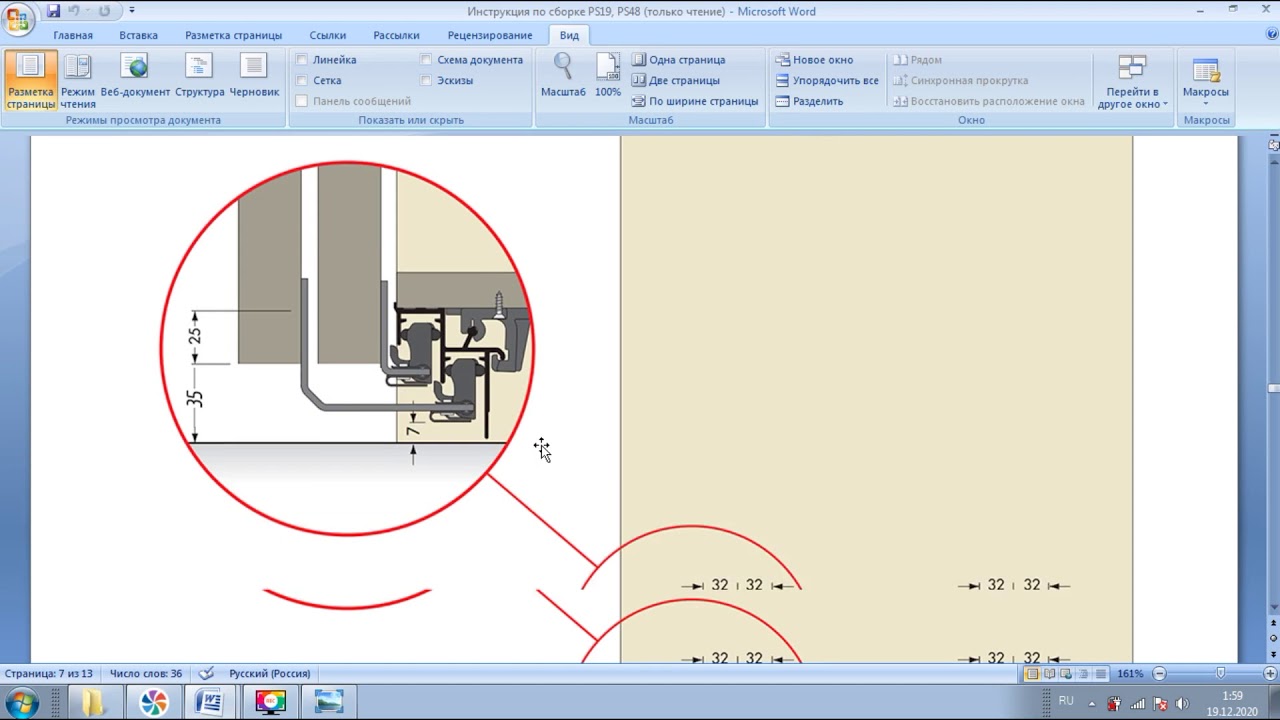The image size is (1280, 720).
Task: Click the Save icon in quick access toolbar
Action: (x=53, y=11)
